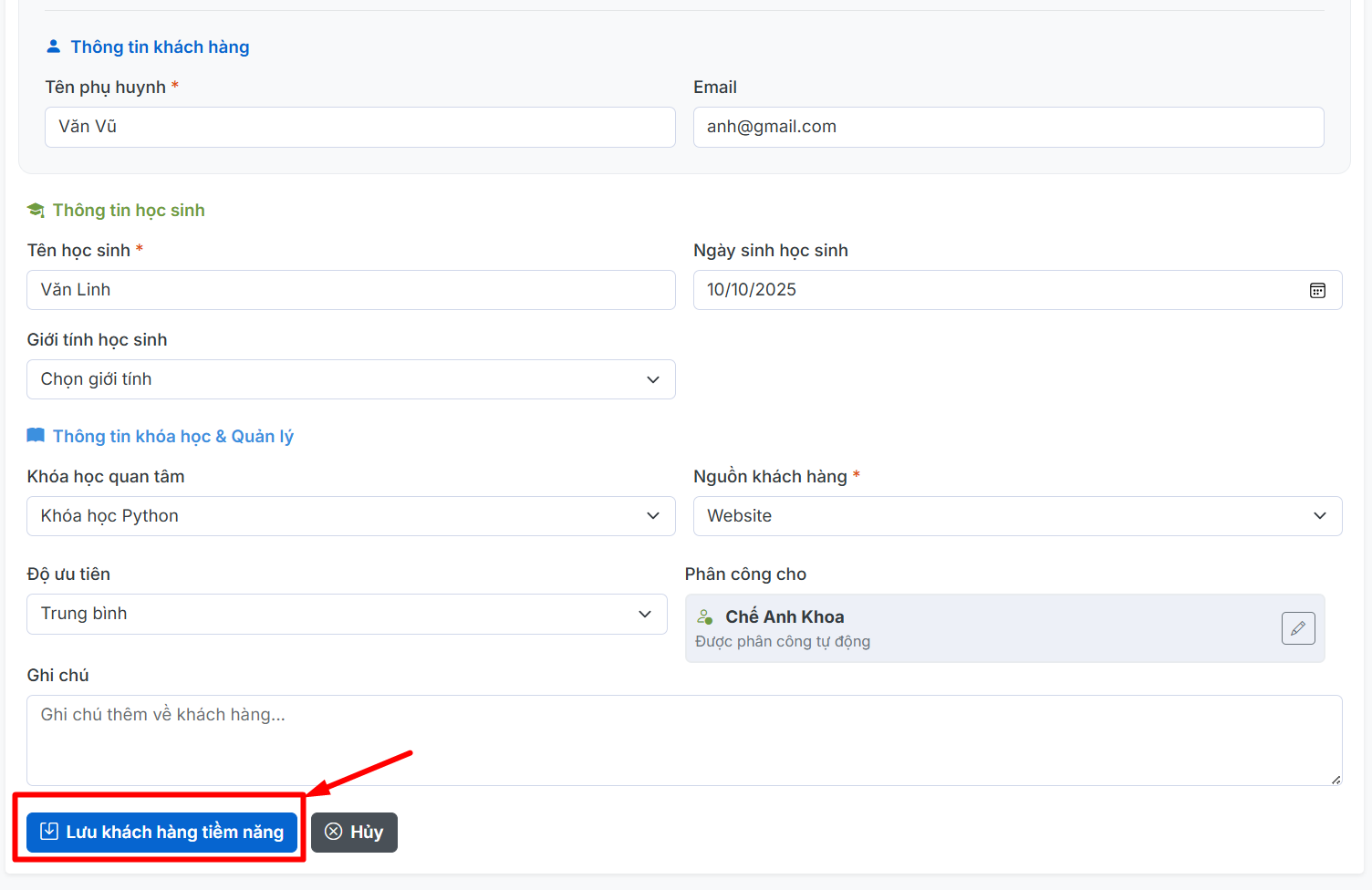This screenshot has height=890, width=1372.
Task: Select the Chế Anh Khoa assignee name
Action: (x=785, y=617)
